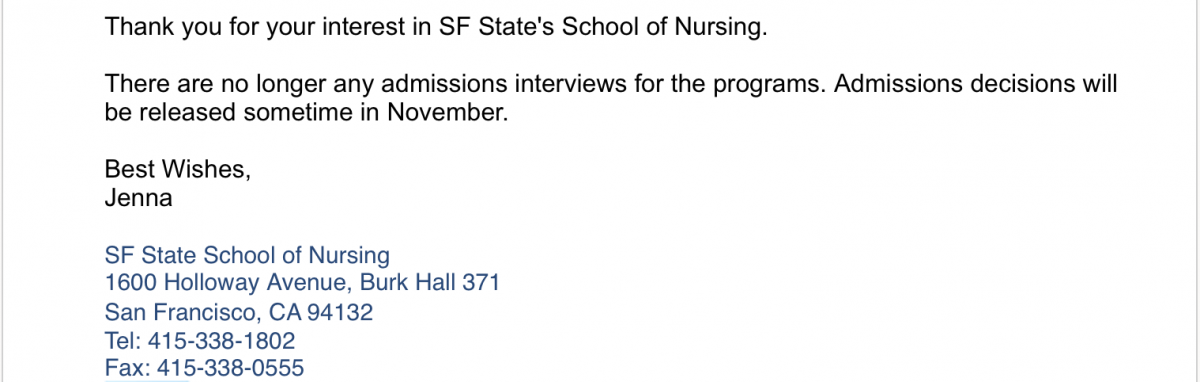Click the words "Admissions decisions will"
This screenshot has height=382, width=1200.
coord(975,85)
